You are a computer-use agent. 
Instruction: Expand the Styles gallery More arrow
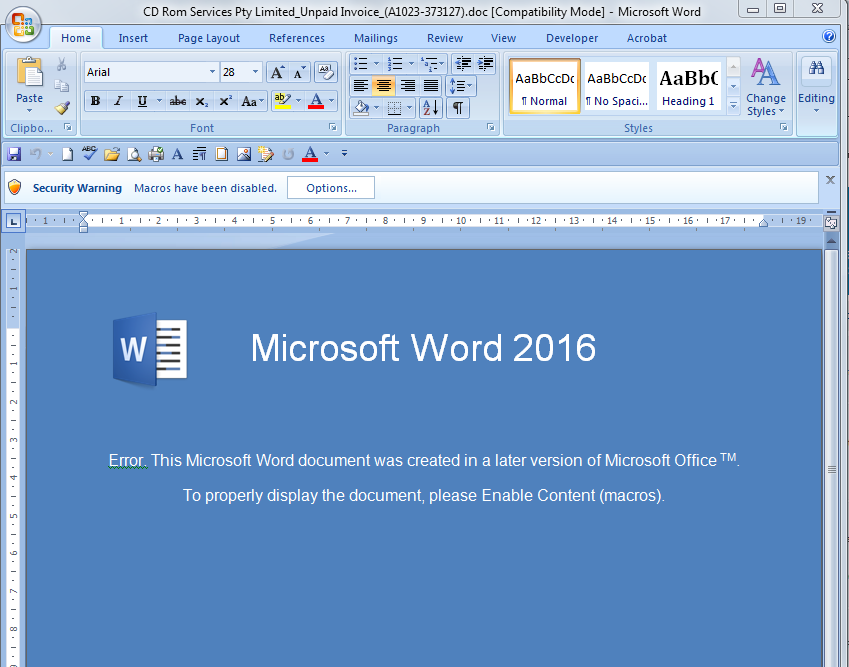(734, 106)
